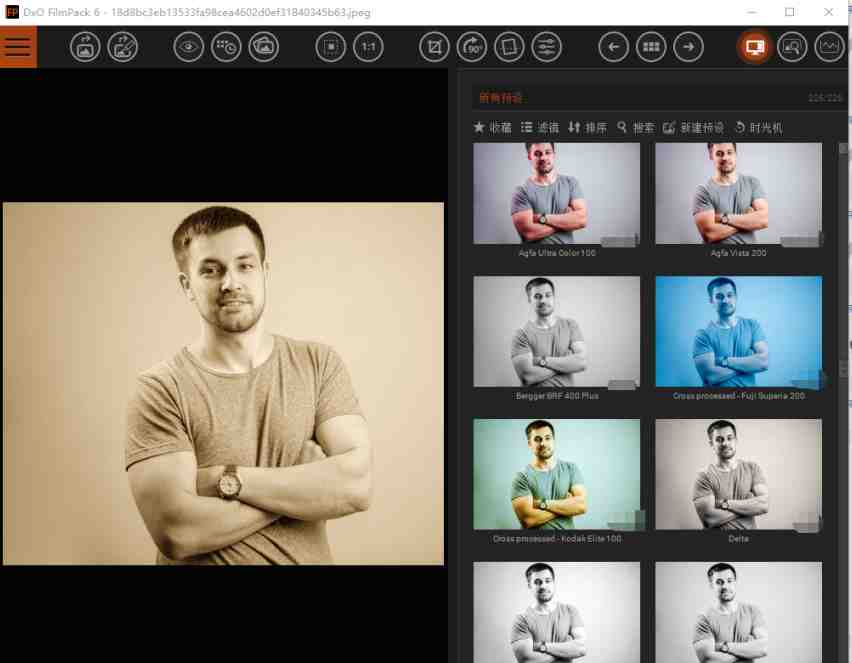Select the crop tool

pos(433,46)
